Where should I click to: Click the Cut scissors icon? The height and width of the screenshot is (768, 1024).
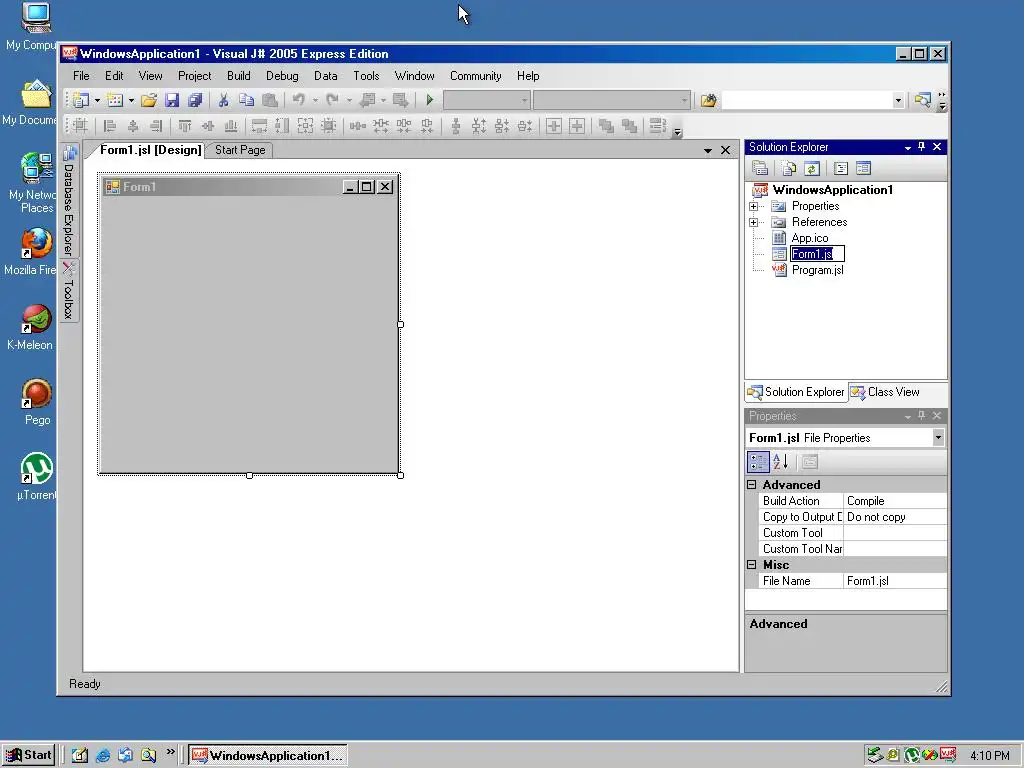(x=223, y=100)
